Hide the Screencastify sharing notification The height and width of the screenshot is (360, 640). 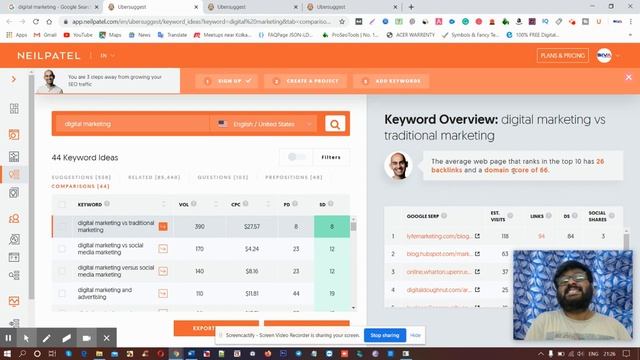click(x=415, y=336)
